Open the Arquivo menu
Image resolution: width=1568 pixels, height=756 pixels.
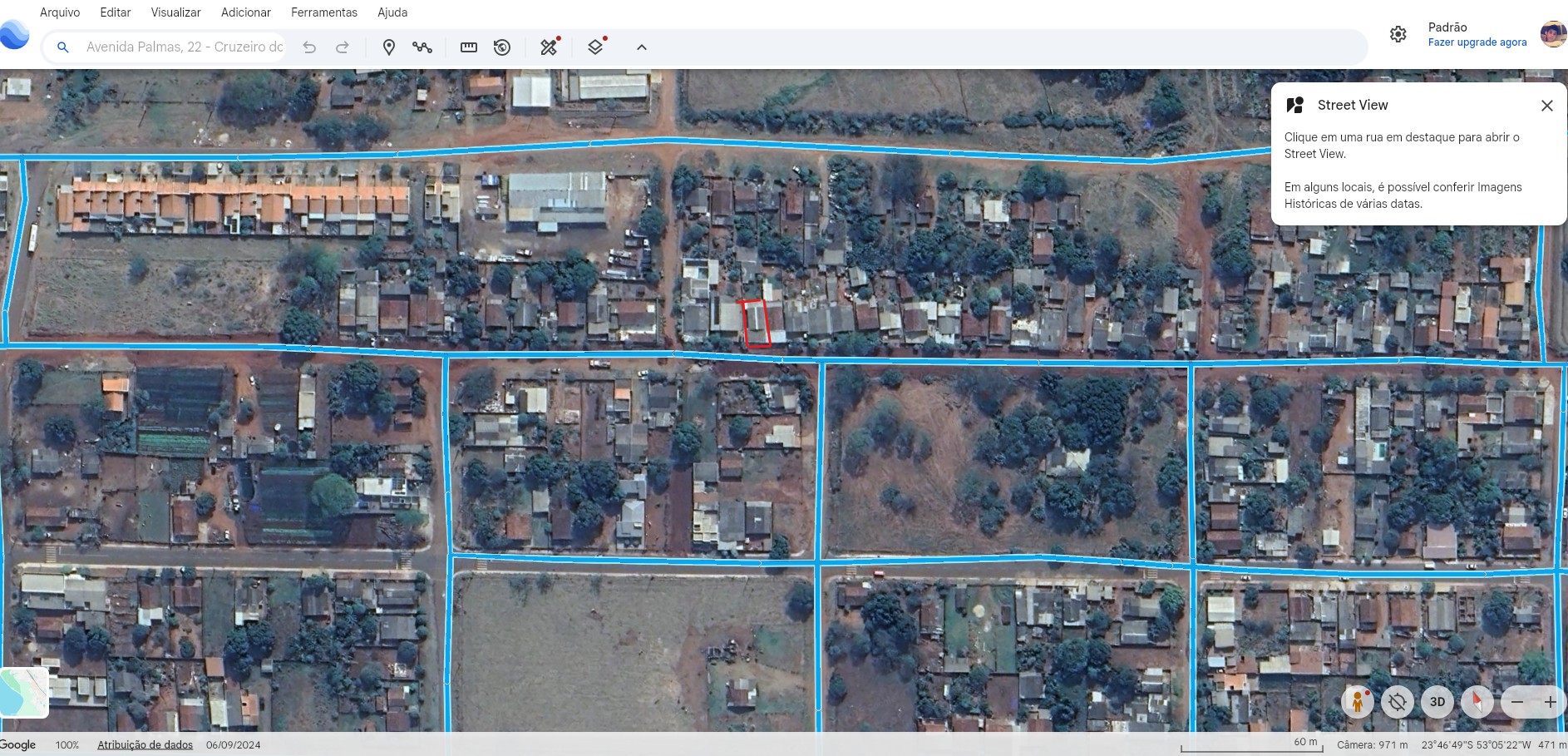pyautogui.click(x=60, y=12)
